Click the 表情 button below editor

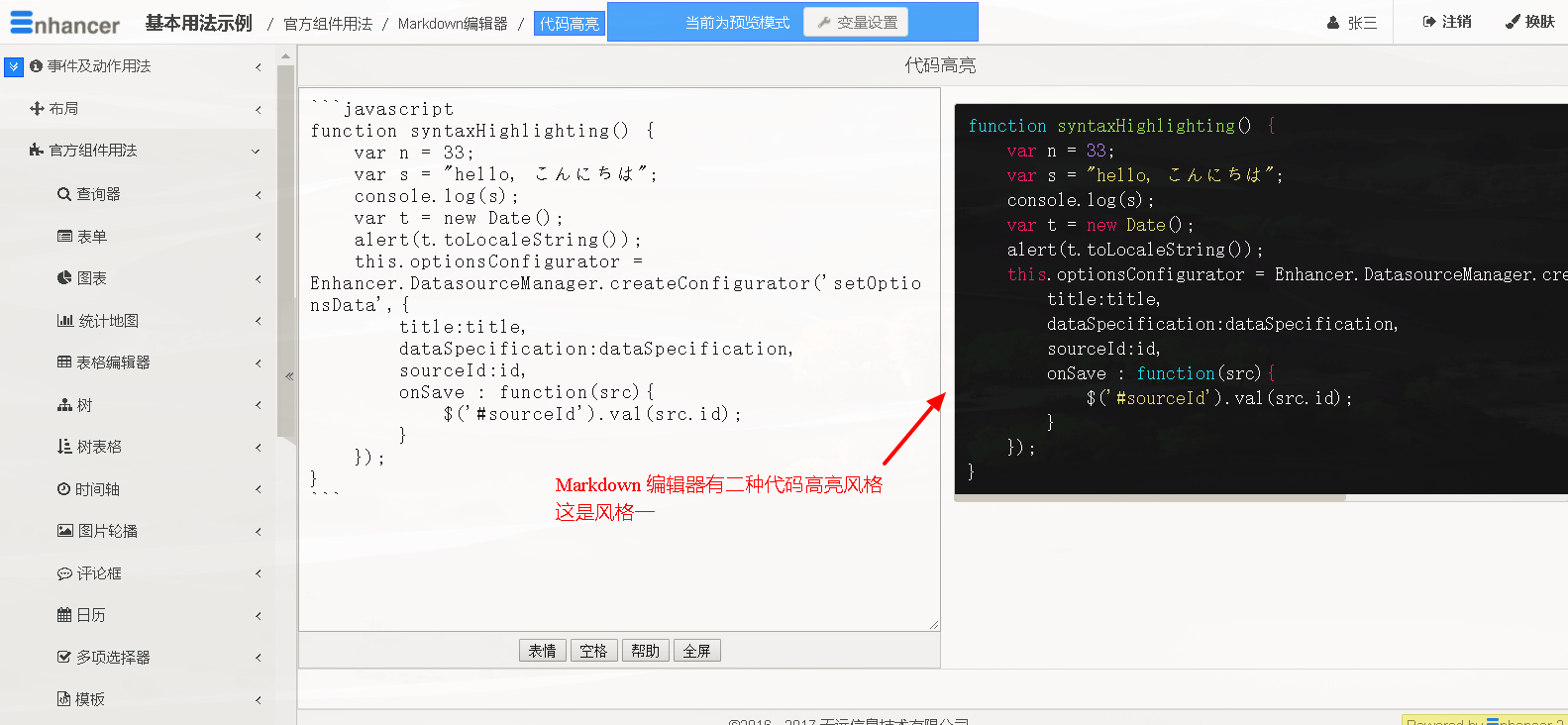(x=543, y=651)
